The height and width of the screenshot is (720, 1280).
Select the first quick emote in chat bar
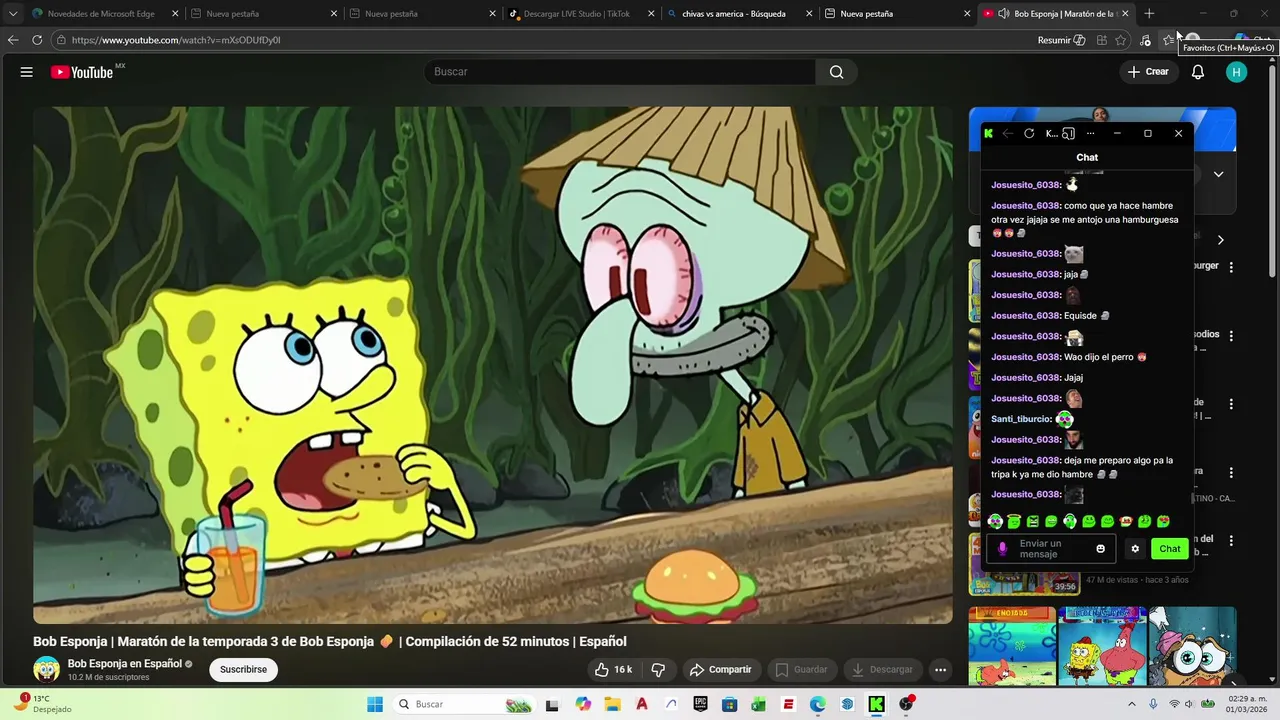point(995,521)
